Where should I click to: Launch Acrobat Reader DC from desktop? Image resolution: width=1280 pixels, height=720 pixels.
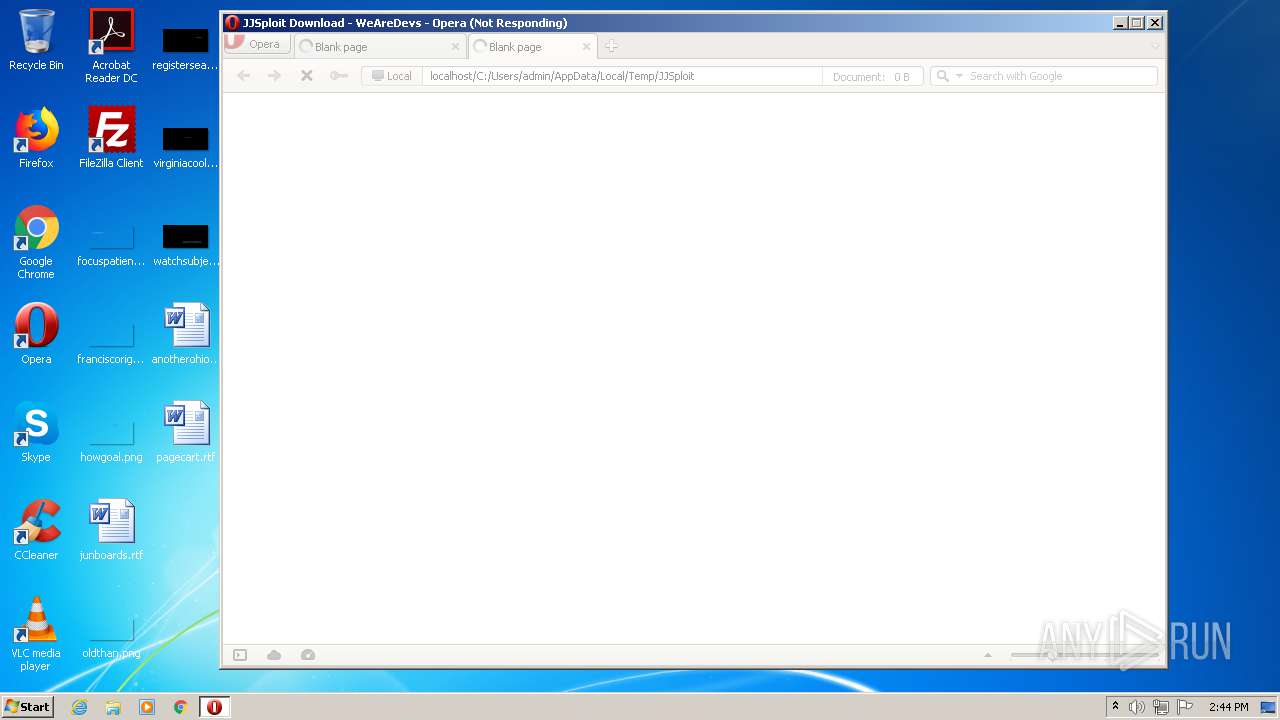click(111, 46)
